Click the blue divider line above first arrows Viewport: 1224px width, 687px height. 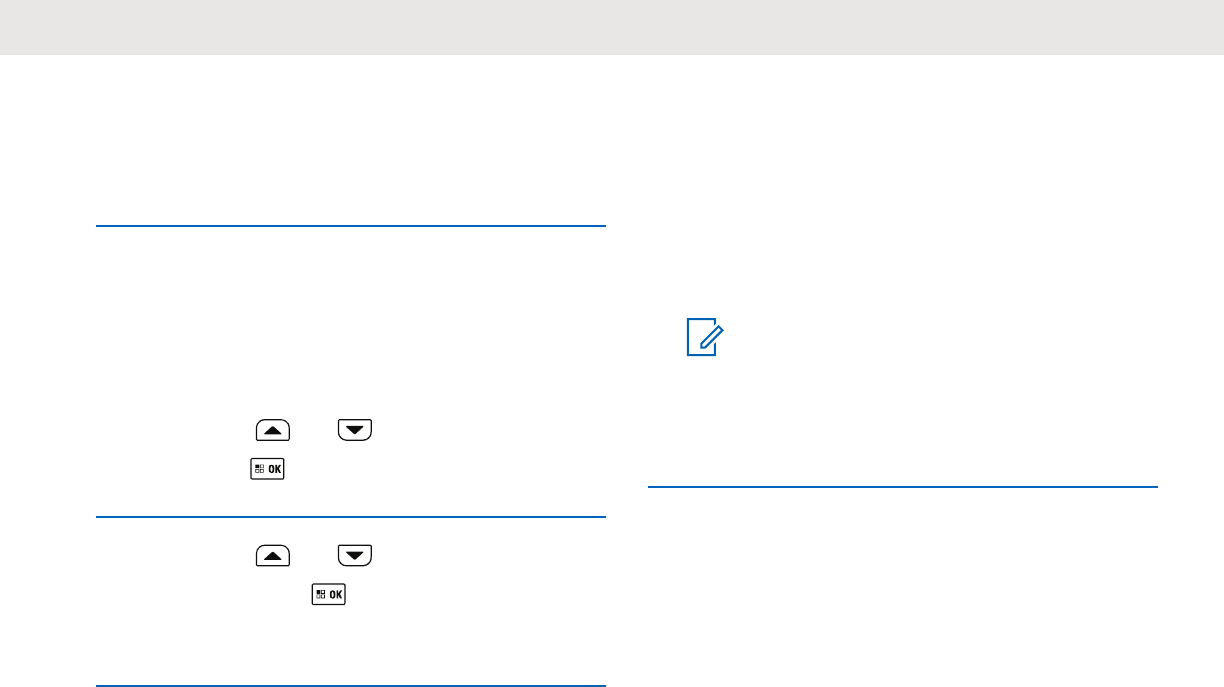click(351, 226)
